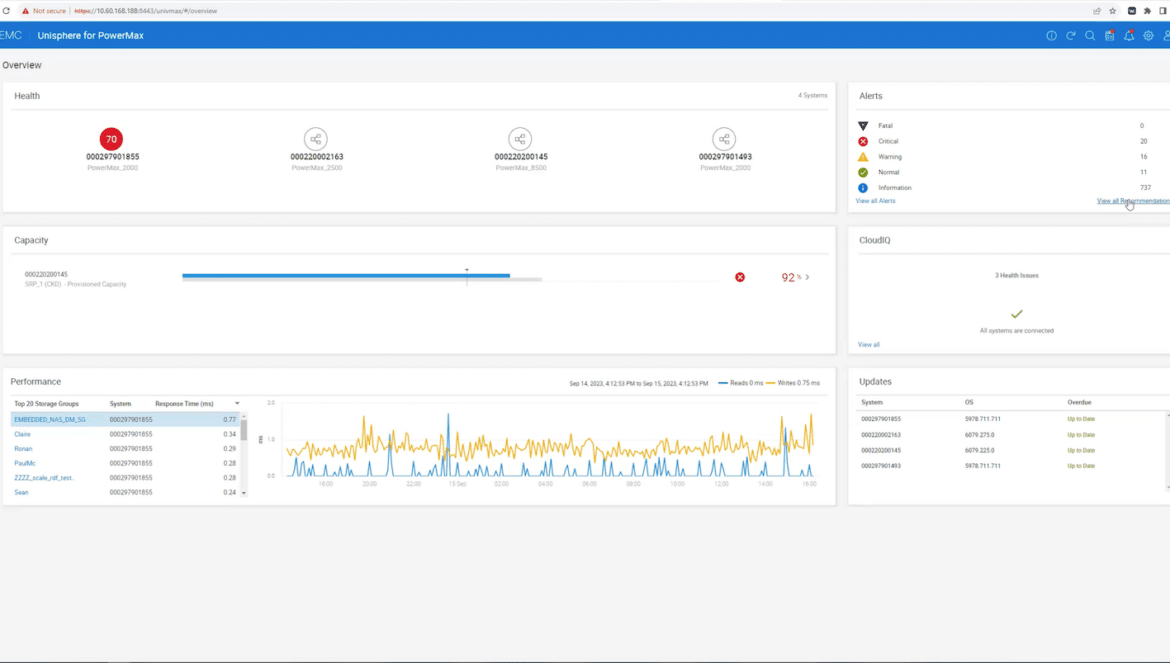Screen dimensions: 1170x663
Task: Open the browser extensions puzzle icon
Action: (1147, 11)
